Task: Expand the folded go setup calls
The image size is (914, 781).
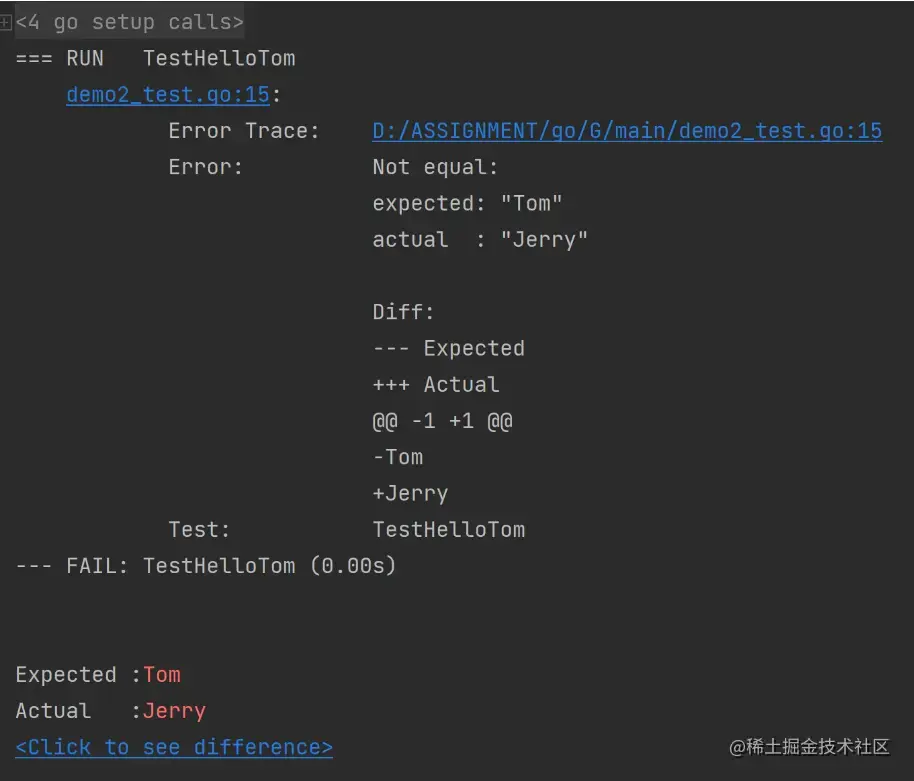Action: tap(5, 23)
